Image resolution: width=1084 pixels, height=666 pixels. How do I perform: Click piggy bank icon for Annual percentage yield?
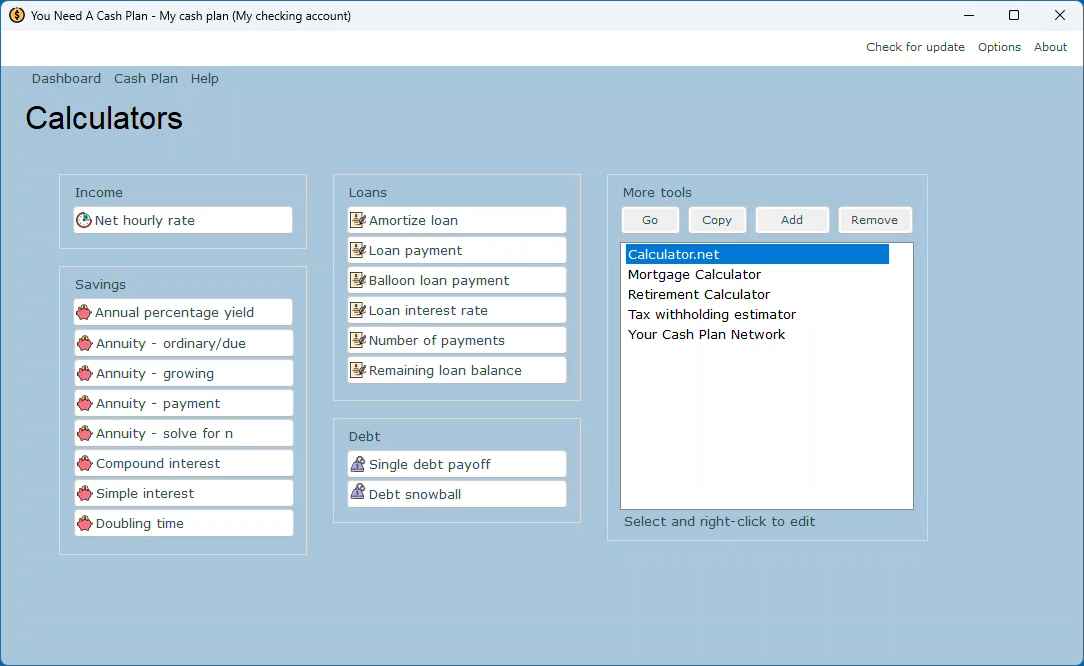click(84, 313)
